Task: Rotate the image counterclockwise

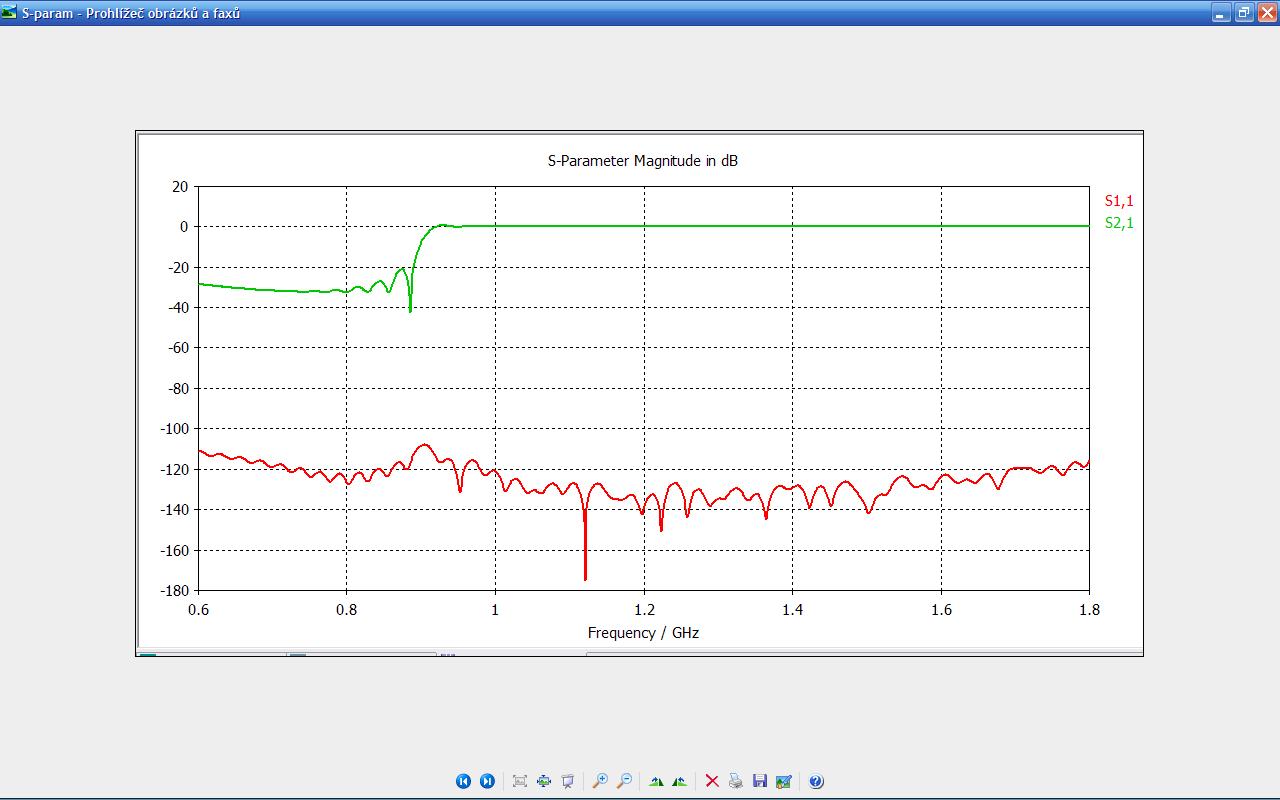Action: coord(680,781)
